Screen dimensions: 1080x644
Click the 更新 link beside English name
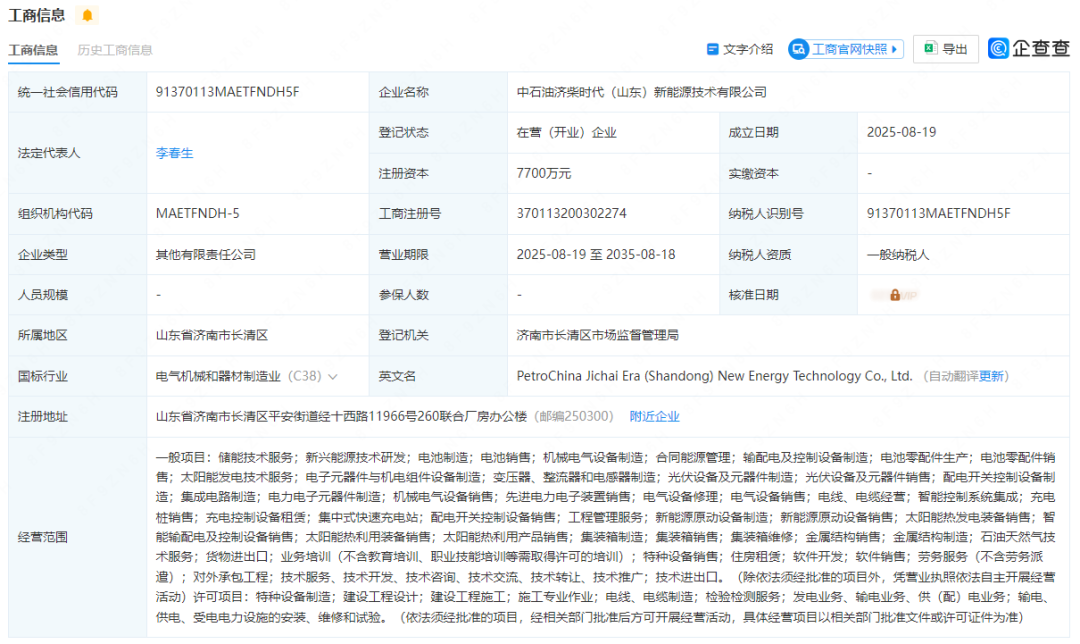click(991, 376)
